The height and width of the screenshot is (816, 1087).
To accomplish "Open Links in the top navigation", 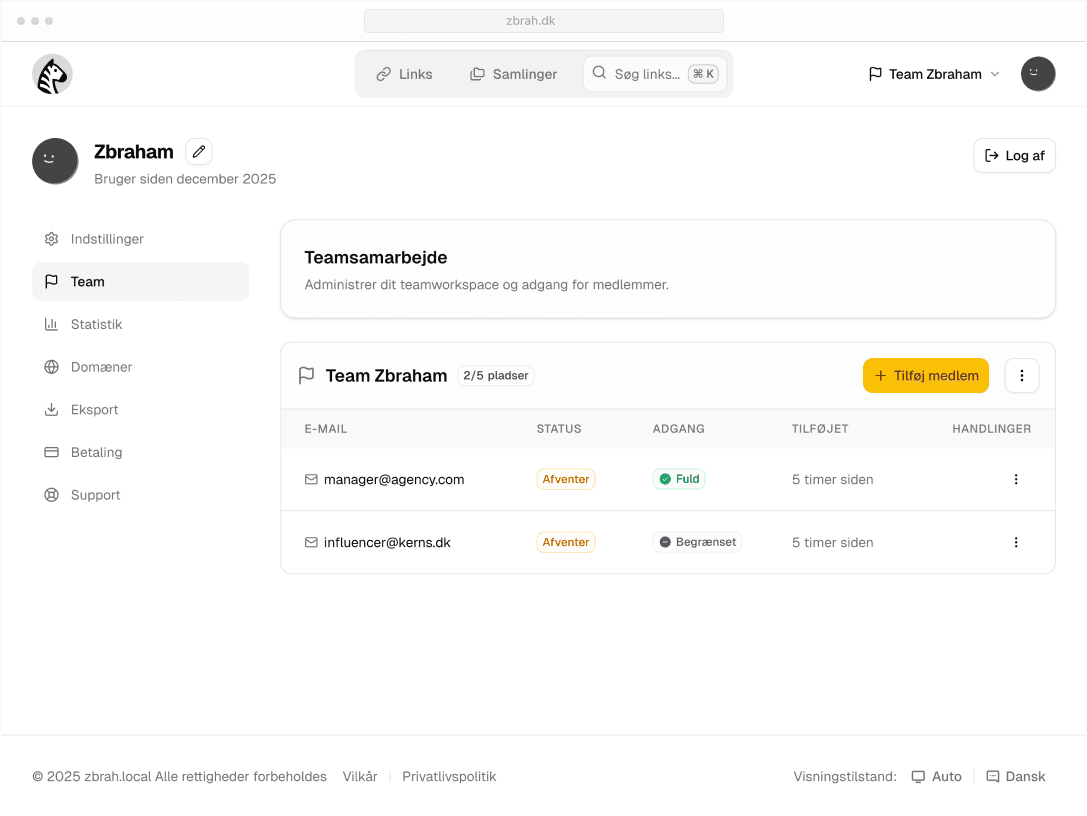I will pyautogui.click(x=404, y=74).
